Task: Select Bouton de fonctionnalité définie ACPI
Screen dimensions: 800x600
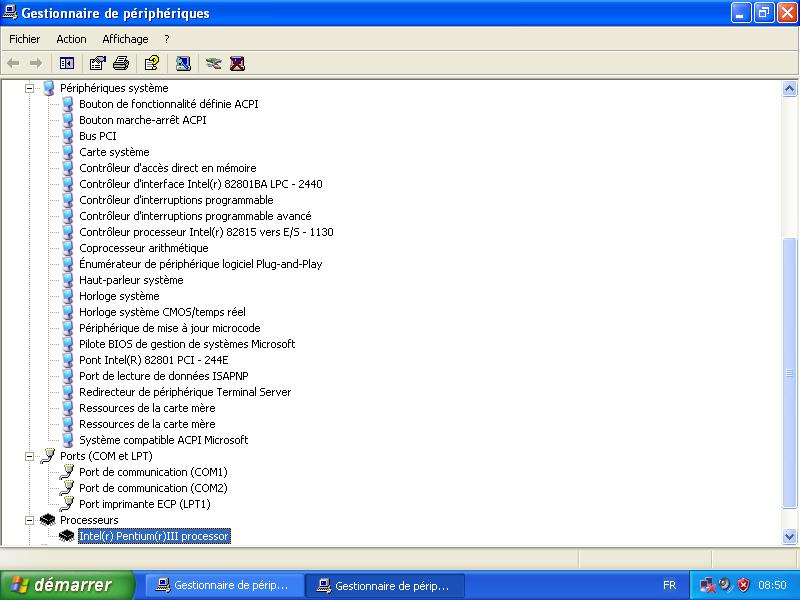Action: 168,104
